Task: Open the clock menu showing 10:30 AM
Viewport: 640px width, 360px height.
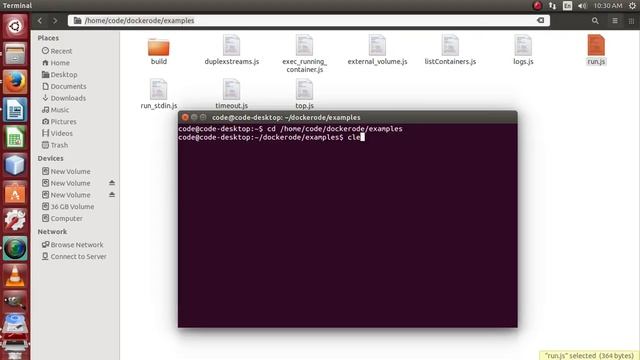Action: [608, 6]
